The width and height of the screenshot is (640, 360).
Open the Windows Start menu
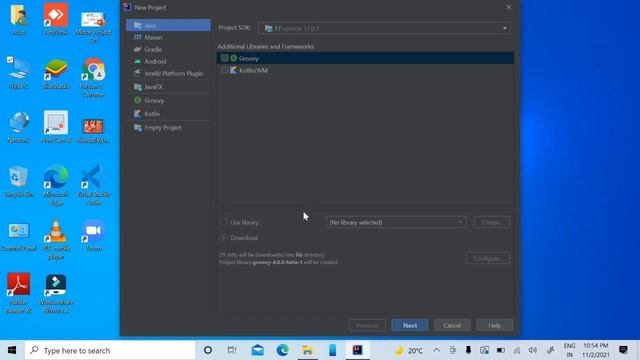point(12,350)
